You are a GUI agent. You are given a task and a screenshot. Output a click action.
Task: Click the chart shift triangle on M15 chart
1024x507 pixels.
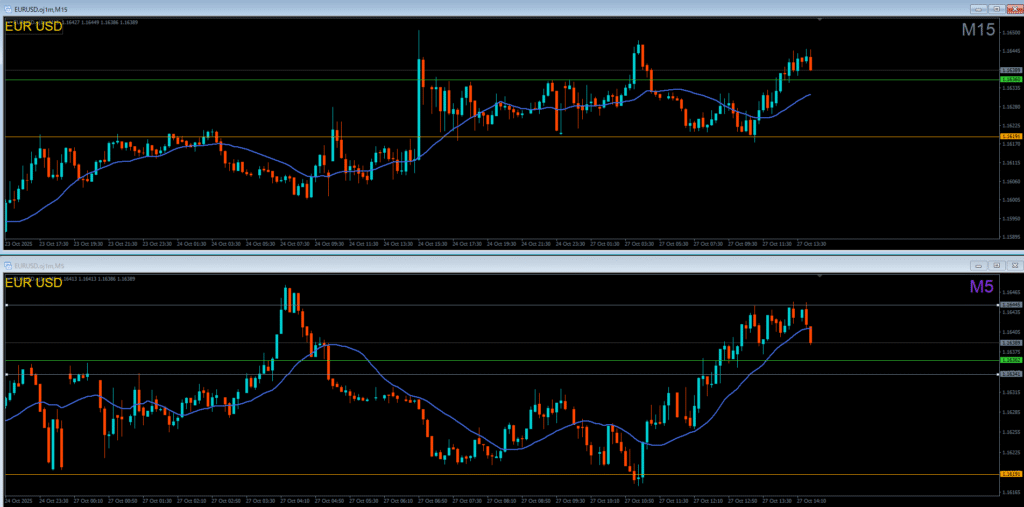pyautogui.click(x=820, y=20)
